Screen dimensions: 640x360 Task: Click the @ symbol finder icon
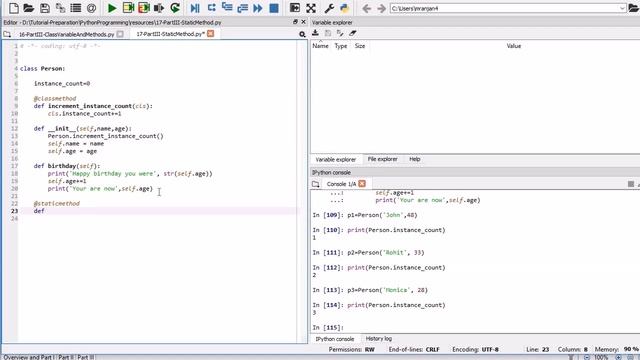click(x=91, y=8)
